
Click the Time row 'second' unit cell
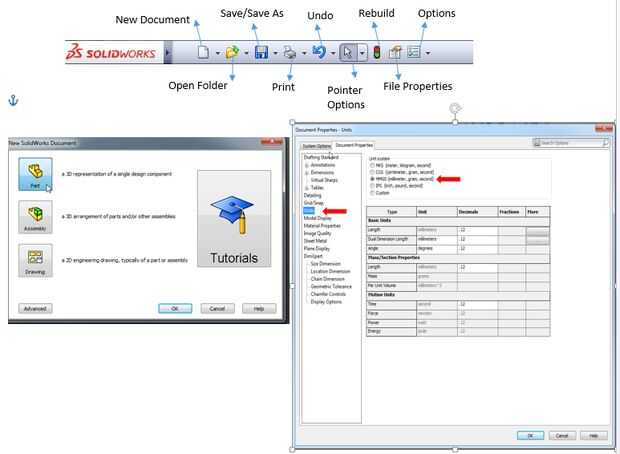[437, 304]
